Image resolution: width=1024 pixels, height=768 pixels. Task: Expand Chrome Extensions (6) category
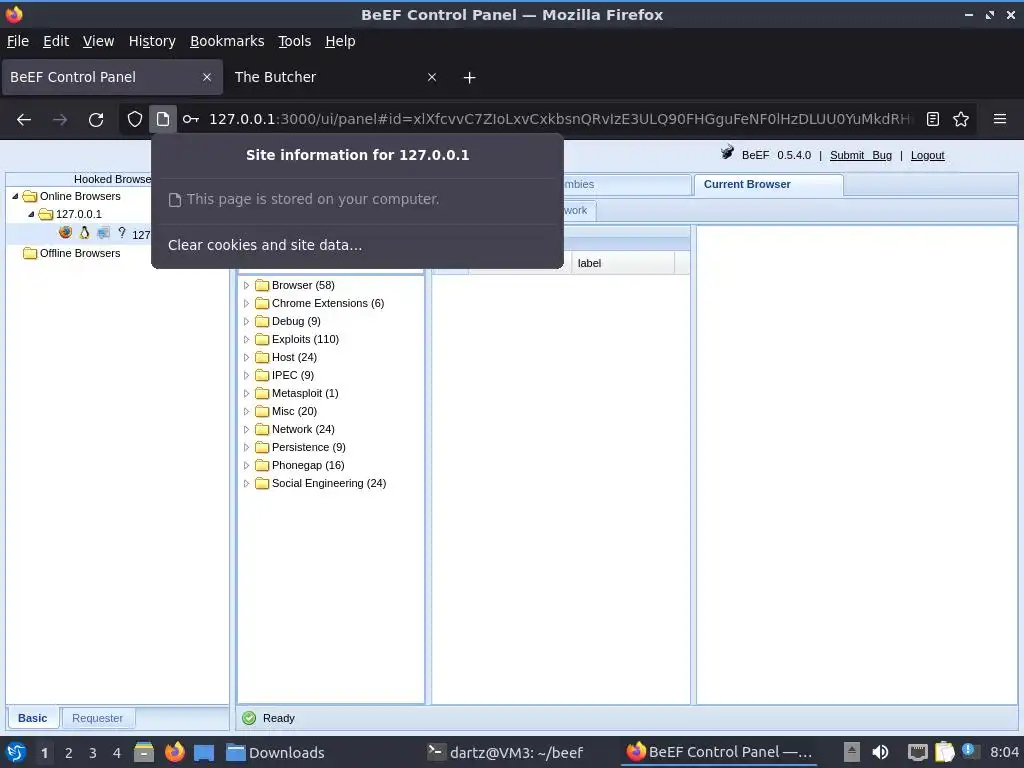246,304
